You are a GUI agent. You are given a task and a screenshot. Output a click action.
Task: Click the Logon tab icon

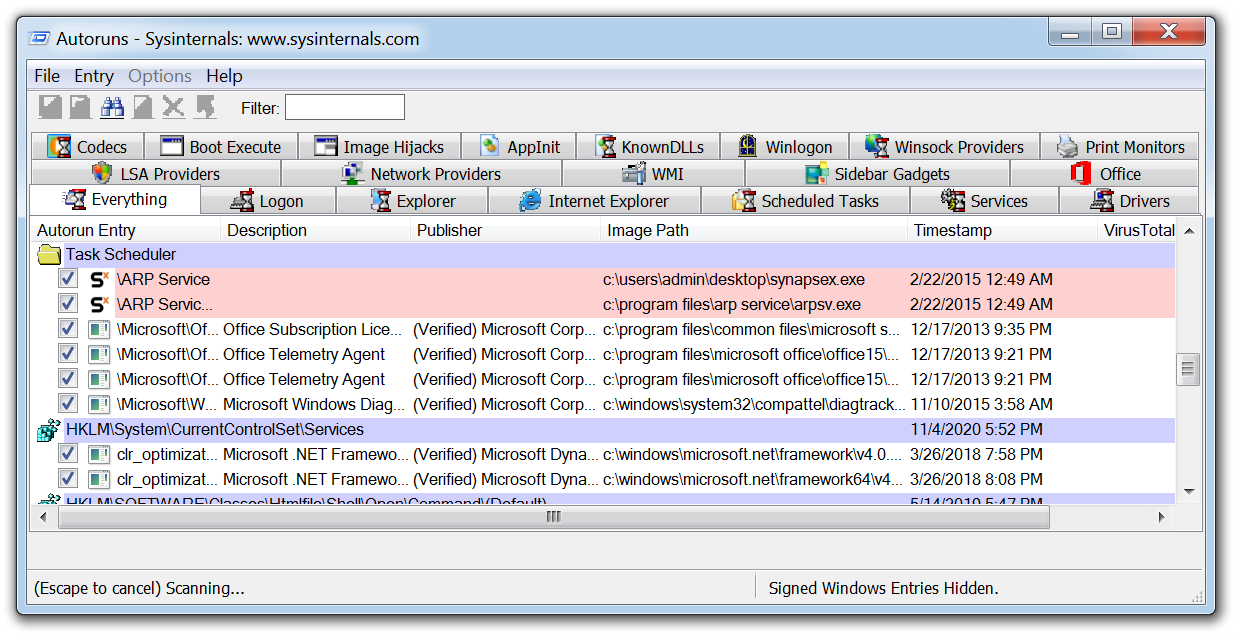(x=242, y=201)
